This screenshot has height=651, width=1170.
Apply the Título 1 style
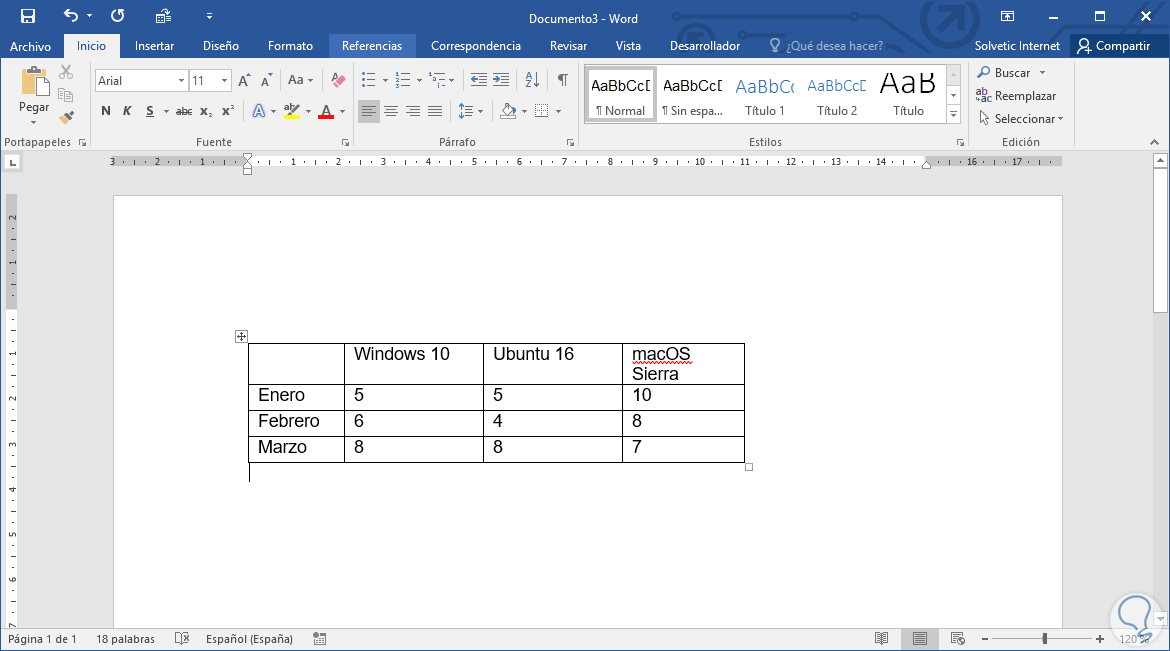click(x=765, y=95)
